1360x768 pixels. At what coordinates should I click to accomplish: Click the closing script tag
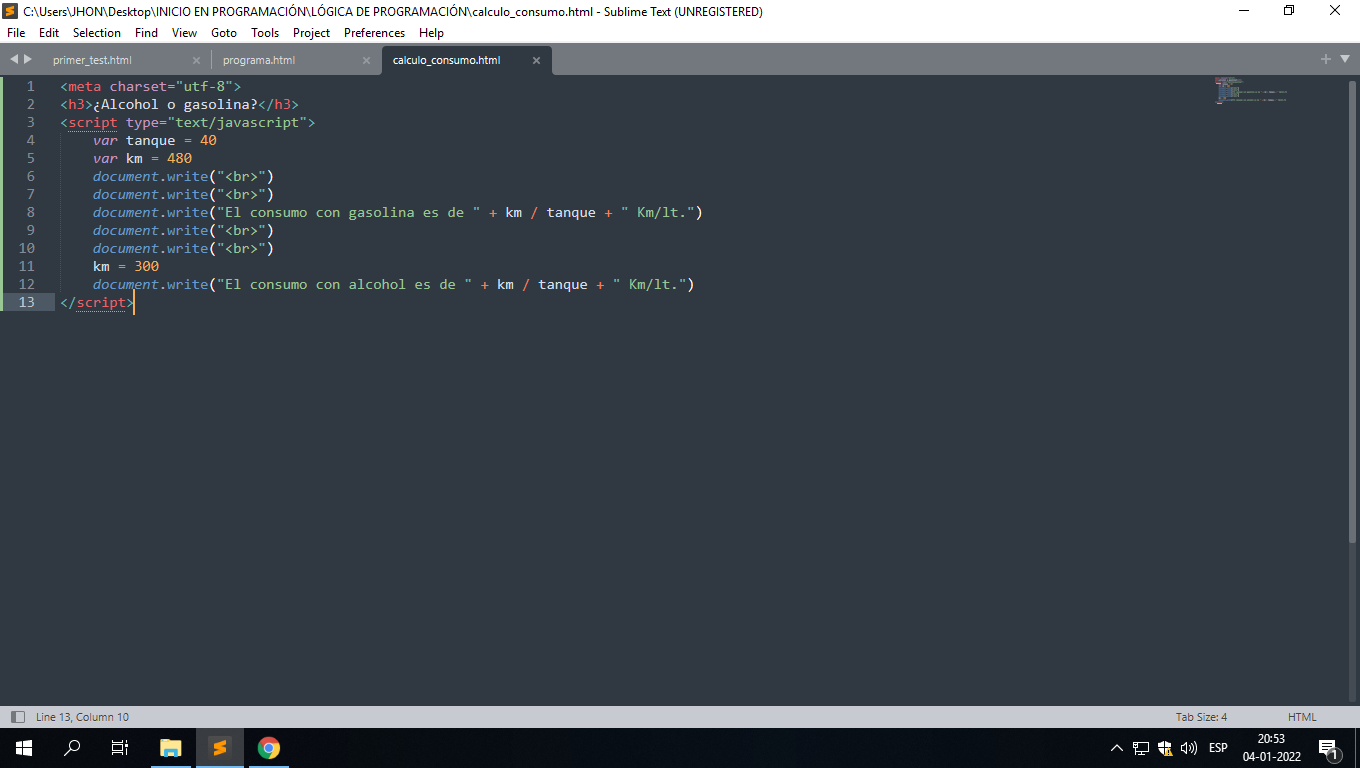pyautogui.click(x=97, y=302)
